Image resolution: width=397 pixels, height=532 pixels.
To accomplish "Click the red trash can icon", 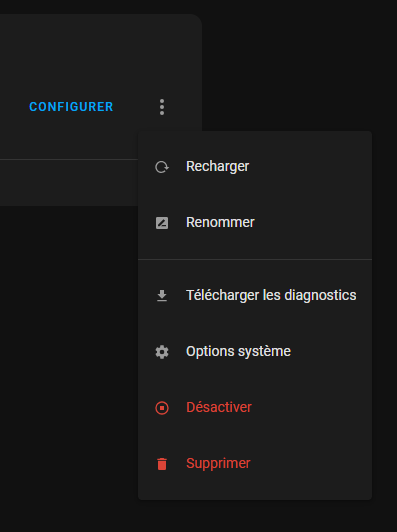I will (162, 464).
